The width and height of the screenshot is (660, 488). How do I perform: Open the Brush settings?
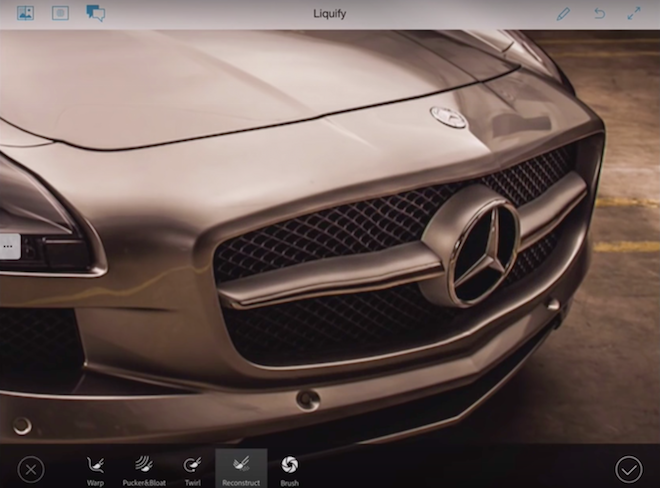pos(290,470)
